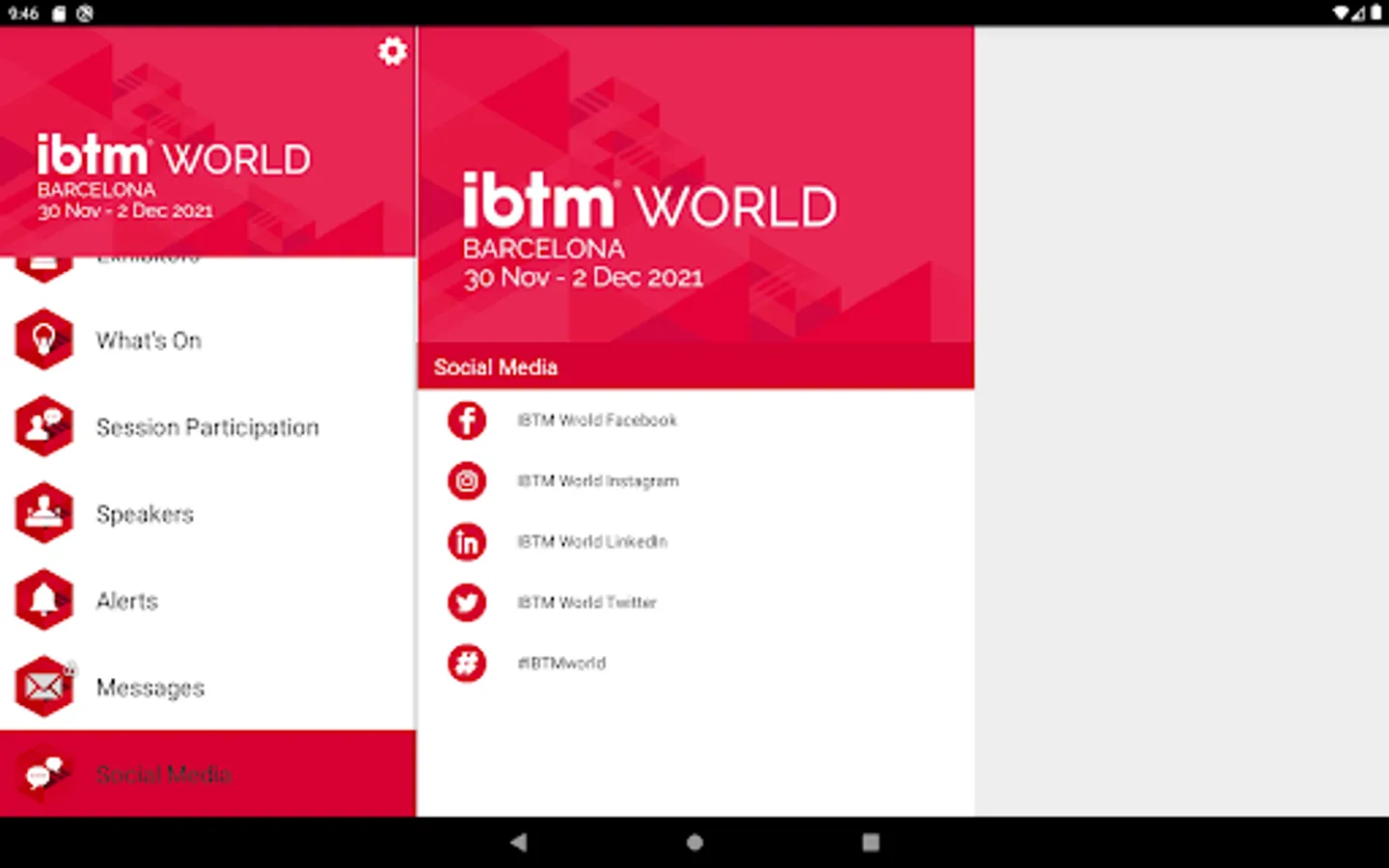Tap the What's On lightbulb icon
This screenshot has width=1389, height=868.
click(x=44, y=339)
